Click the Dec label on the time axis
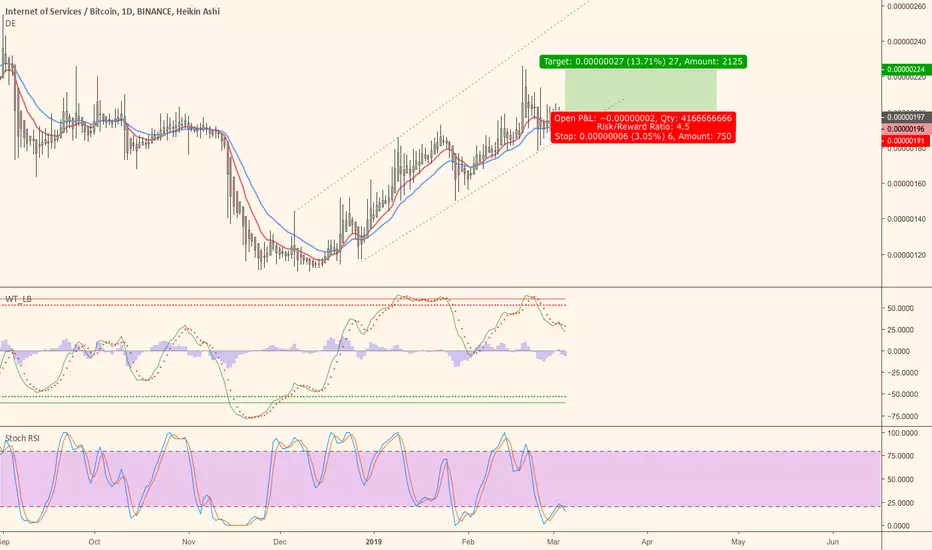Screen dimensions: 932x550 [280, 542]
